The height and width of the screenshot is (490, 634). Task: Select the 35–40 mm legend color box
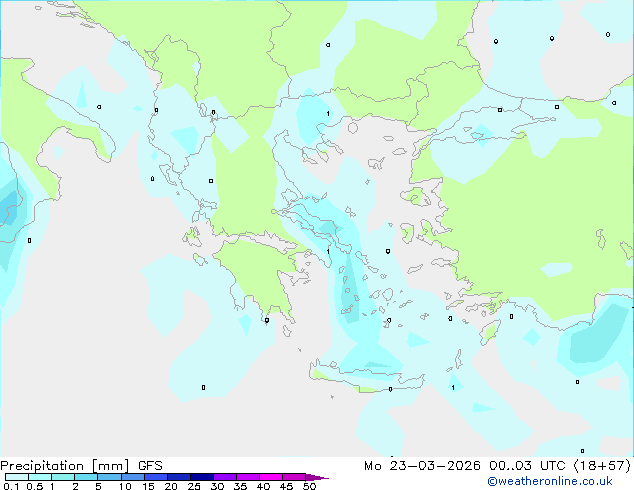coord(247,477)
